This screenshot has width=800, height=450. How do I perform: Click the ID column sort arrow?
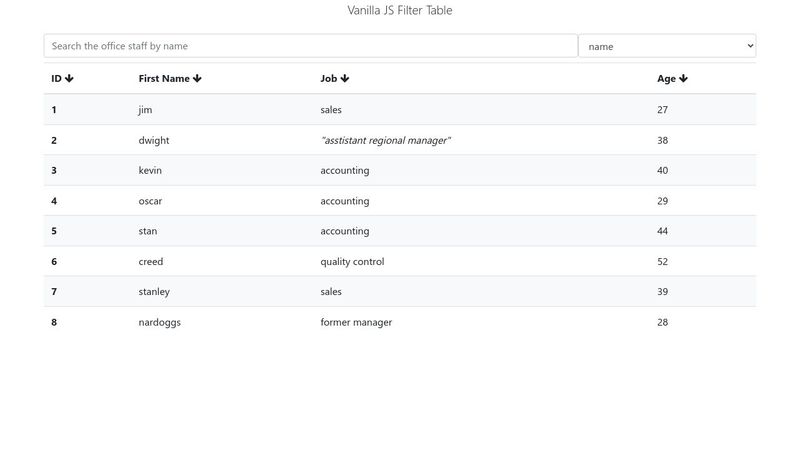pos(70,79)
